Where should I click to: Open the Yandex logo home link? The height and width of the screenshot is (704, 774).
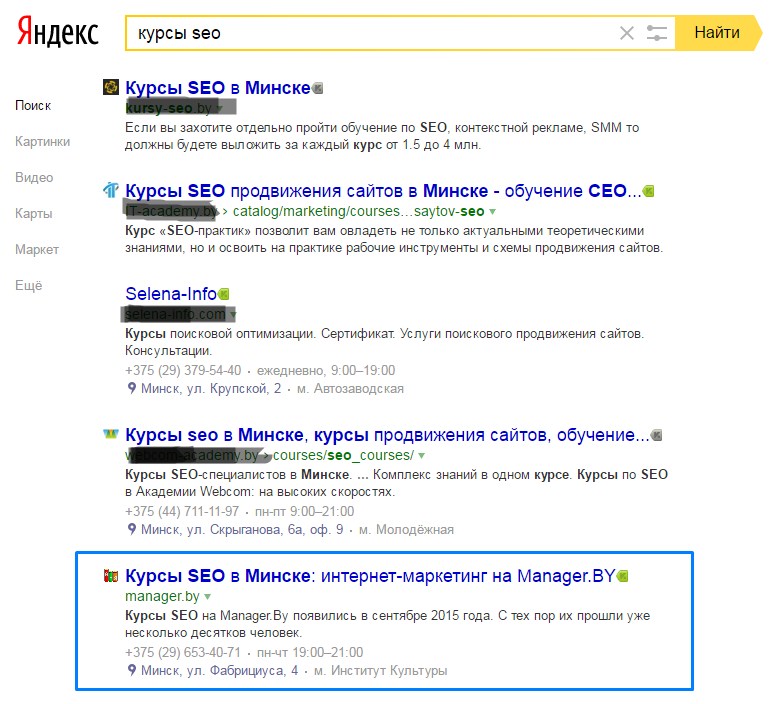point(58,32)
